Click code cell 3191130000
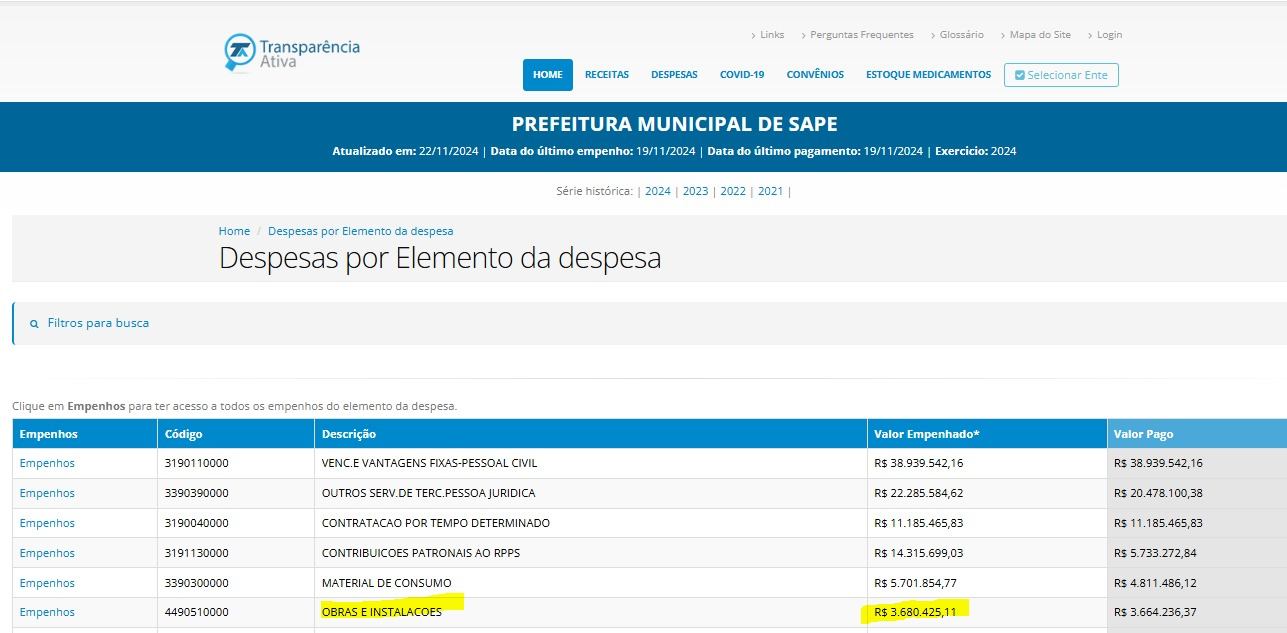Viewport: 1287px width, 633px height. coord(197,553)
